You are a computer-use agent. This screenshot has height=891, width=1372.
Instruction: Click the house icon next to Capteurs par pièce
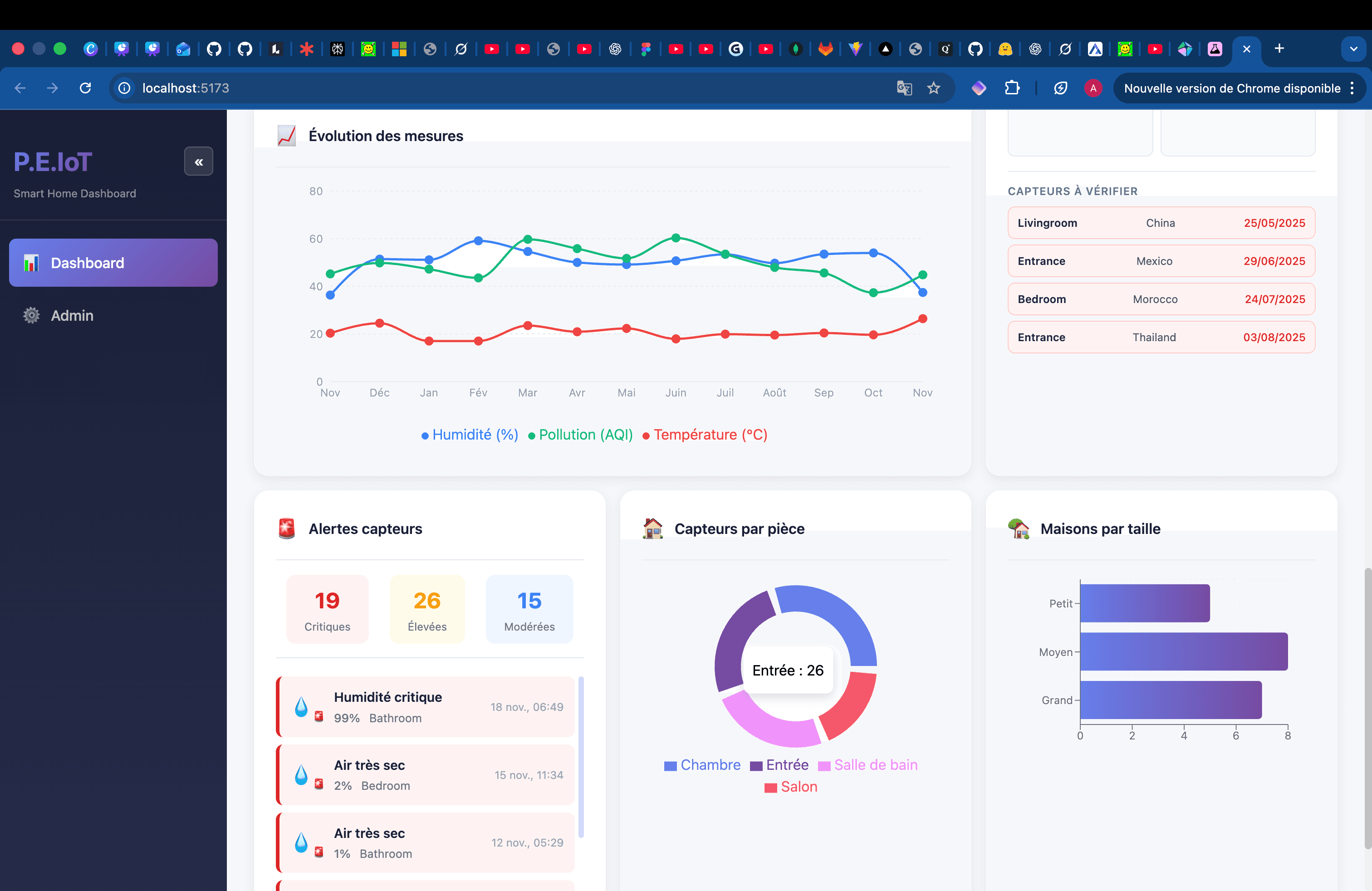(x=652, y=529)
